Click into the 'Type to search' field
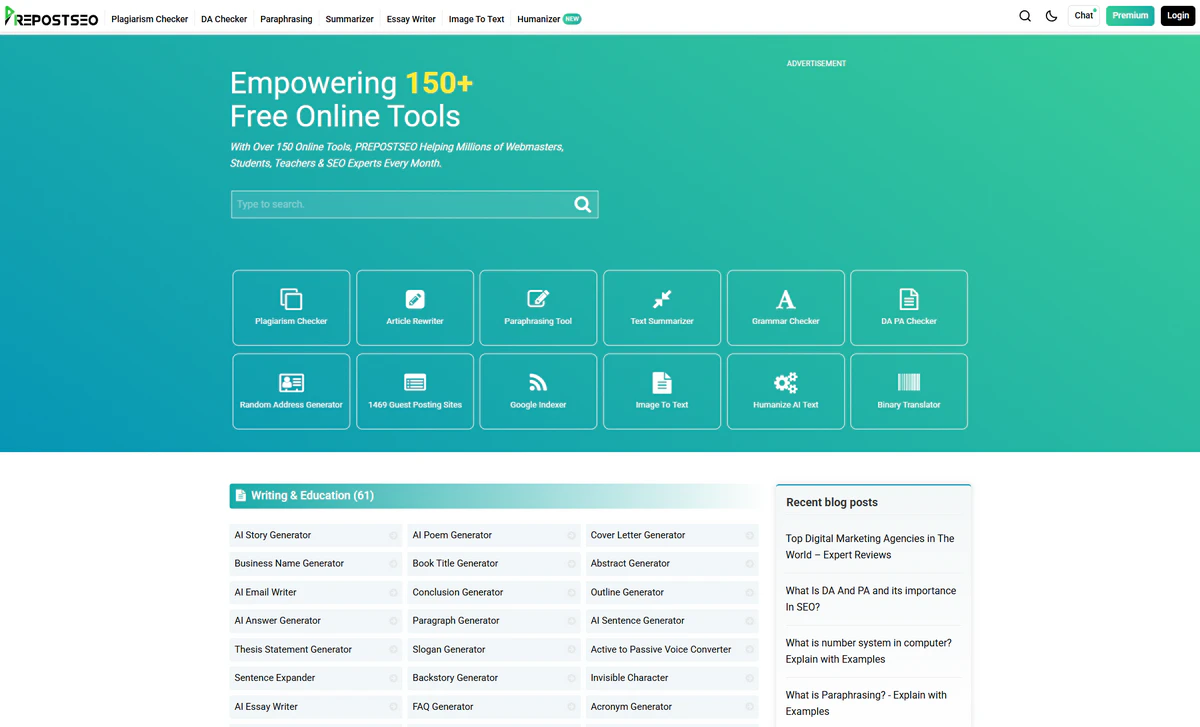This screenshot has height=727, width=1200. tap(400, 204)
